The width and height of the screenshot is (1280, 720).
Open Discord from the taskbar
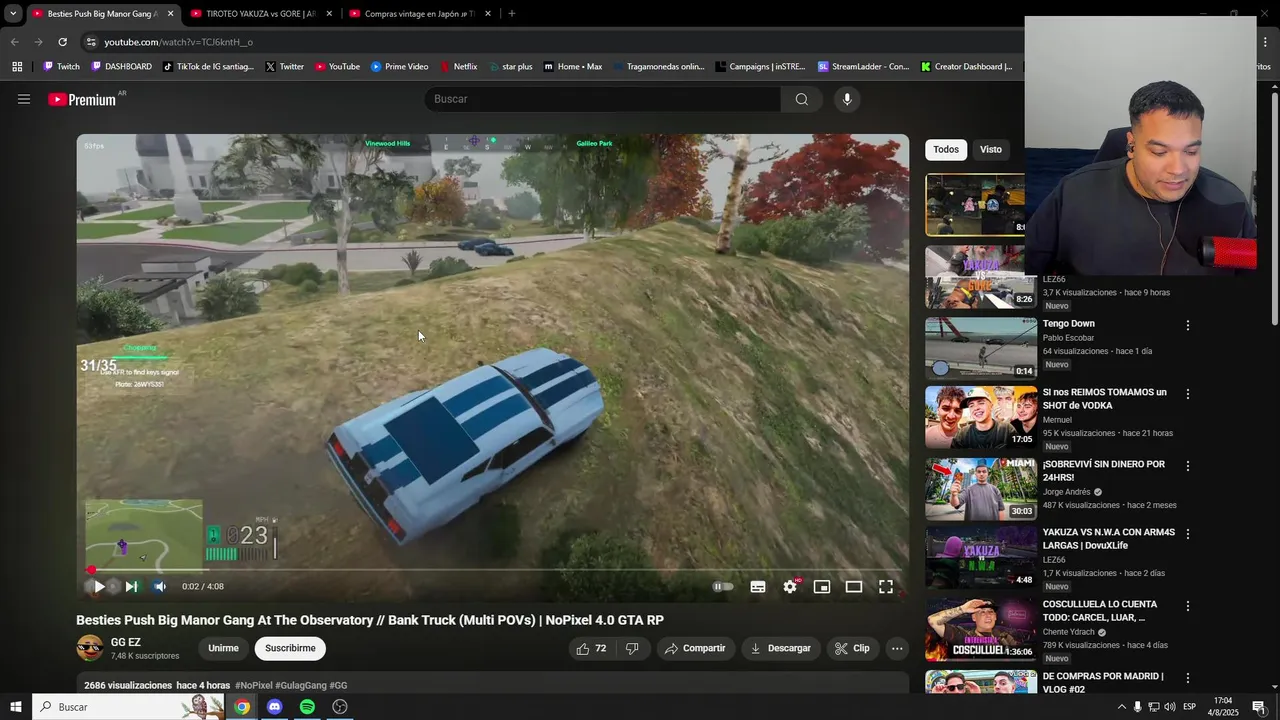coord(275,707)
